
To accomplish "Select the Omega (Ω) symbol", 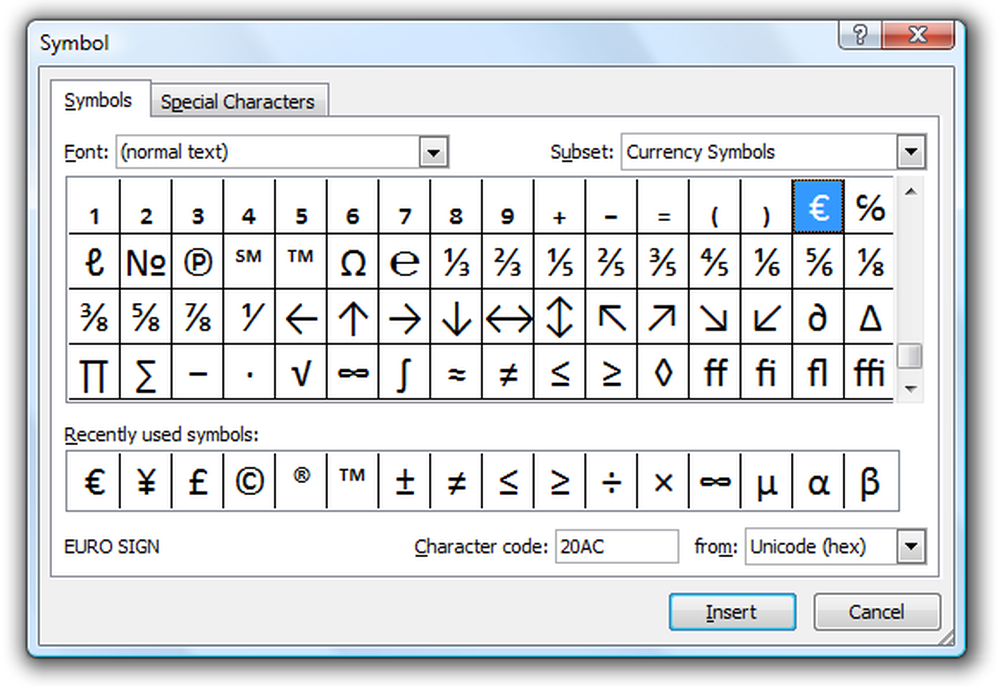I will click(353, 261).
